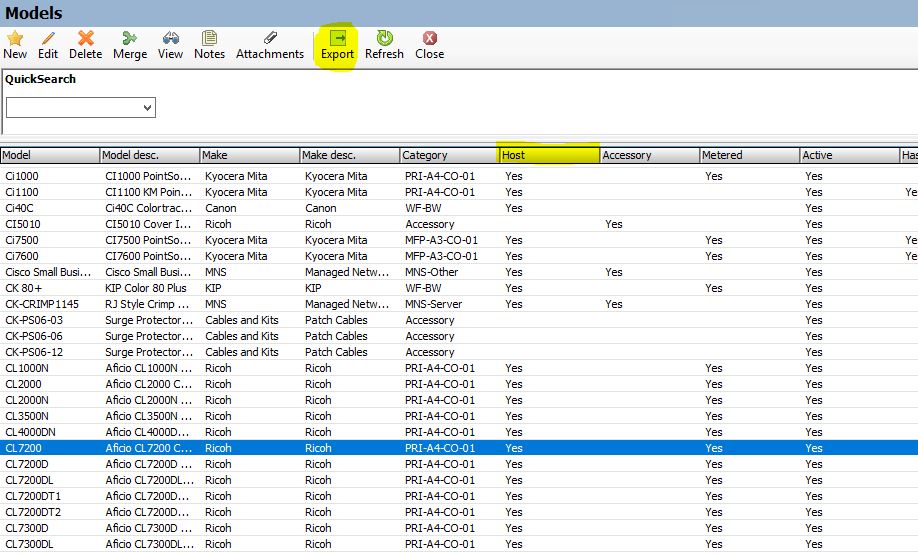Open the Notes icon
Screen dimensions: 918x554
tap(209, 39)
